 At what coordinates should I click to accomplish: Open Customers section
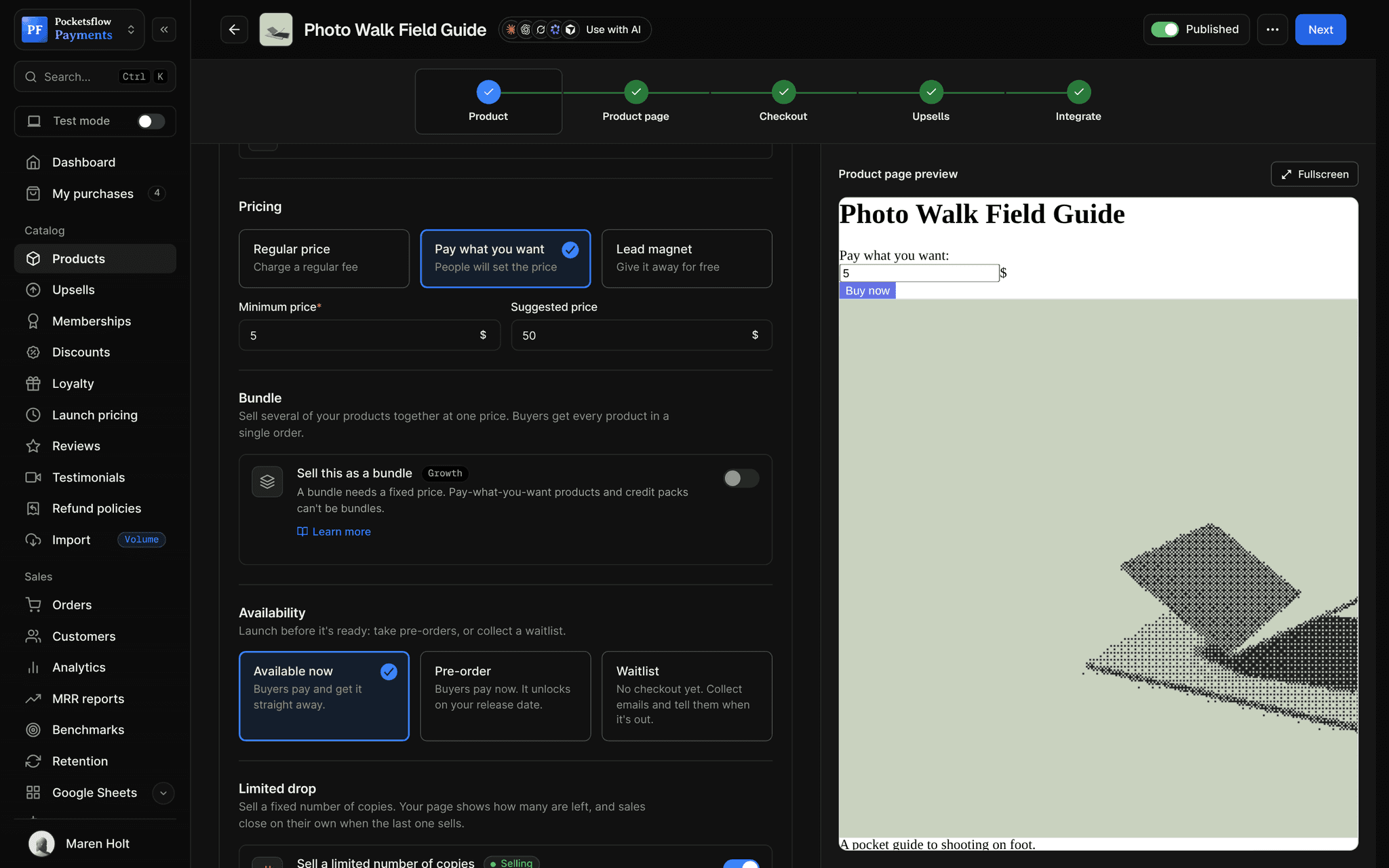click(x=95, y=636)
